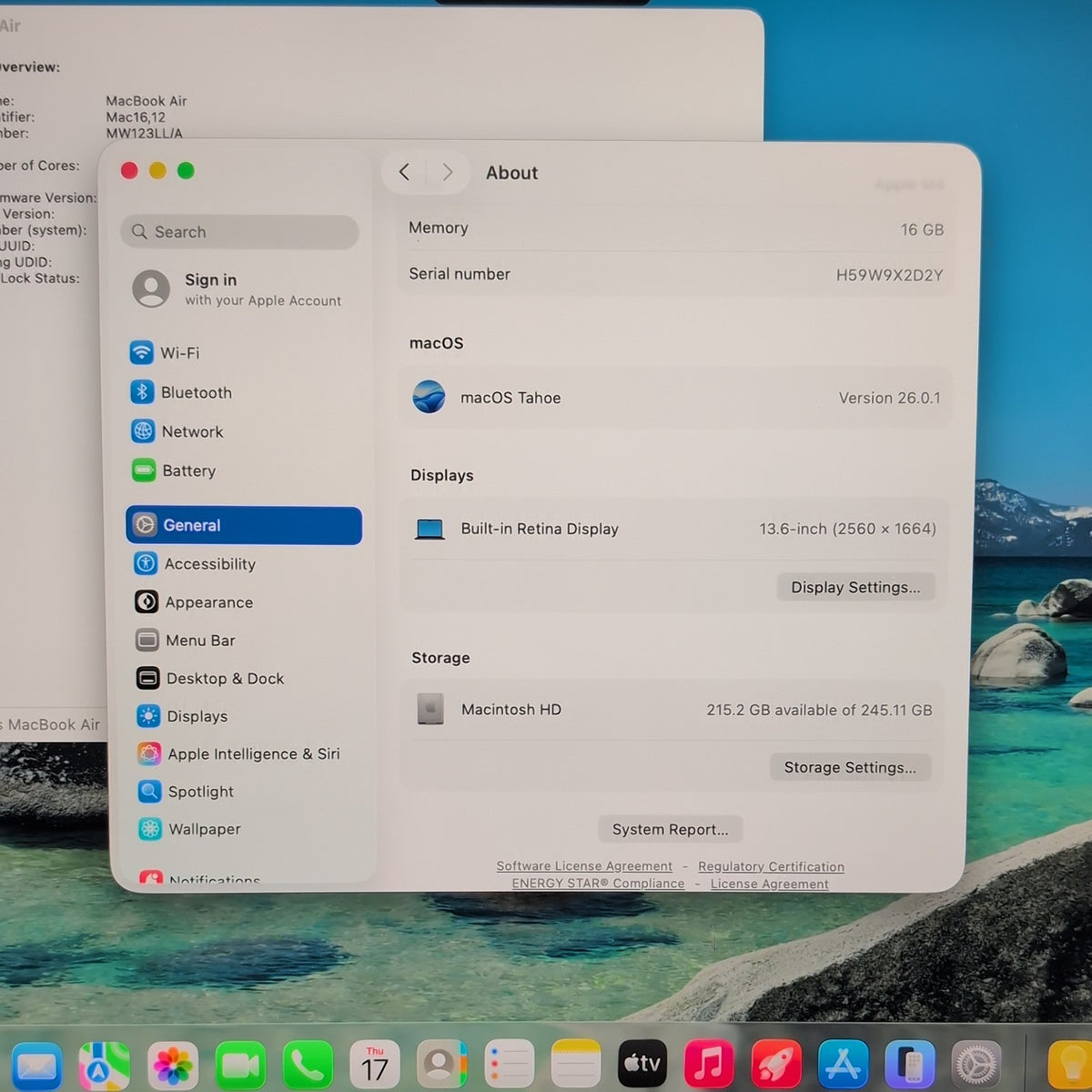Screen dimensions: 1092x1092
Task: Open the Regulatory Certification link
Action: point(771,866)
